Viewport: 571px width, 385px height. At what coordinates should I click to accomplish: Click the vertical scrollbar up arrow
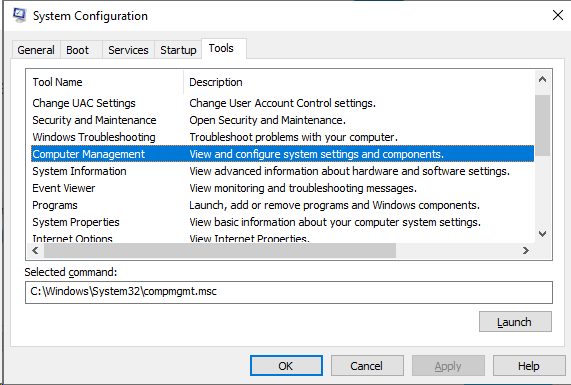click(542, 79)
